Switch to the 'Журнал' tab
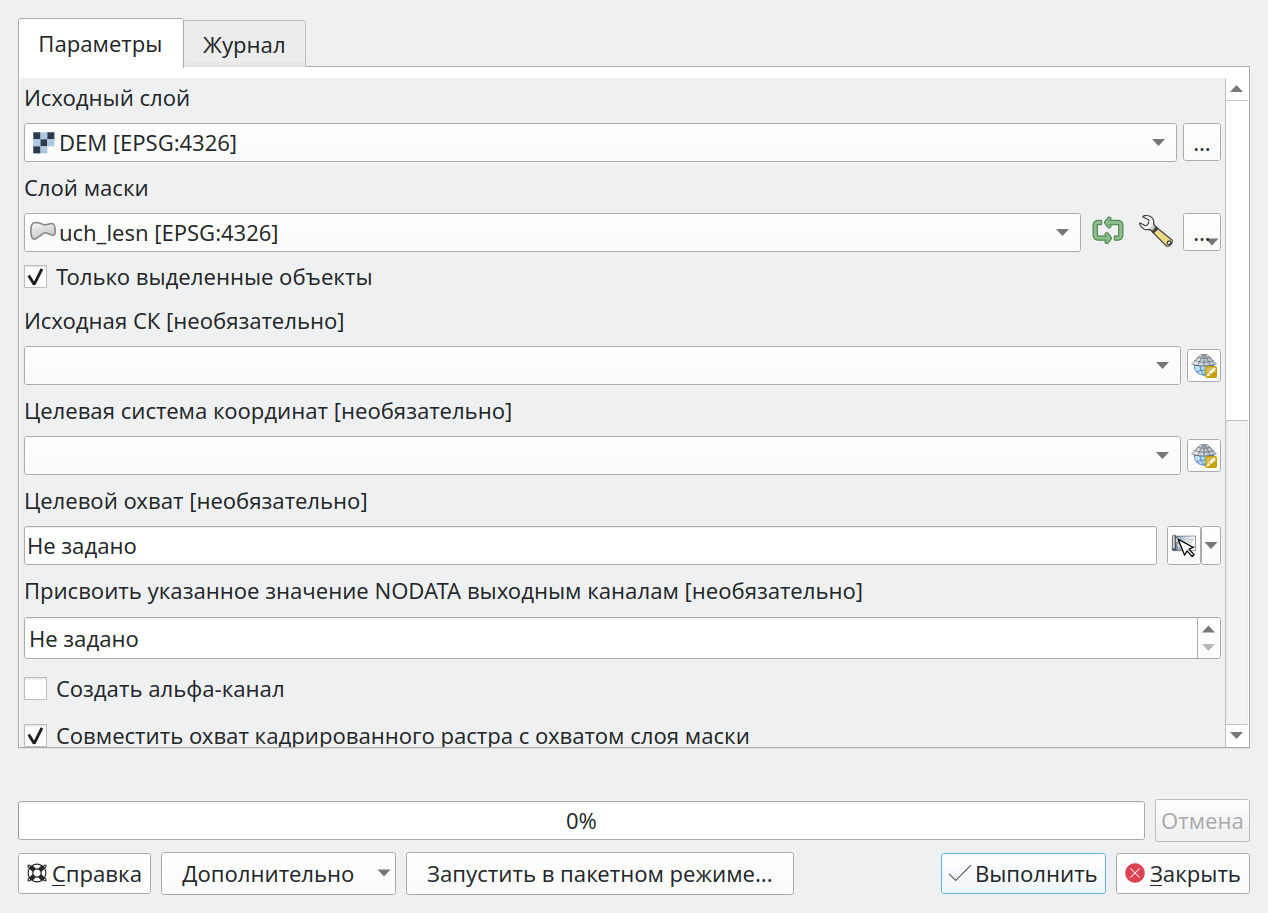Image resolution: width=1268 pixels, height=913 pixels. (x=244, y=45)
